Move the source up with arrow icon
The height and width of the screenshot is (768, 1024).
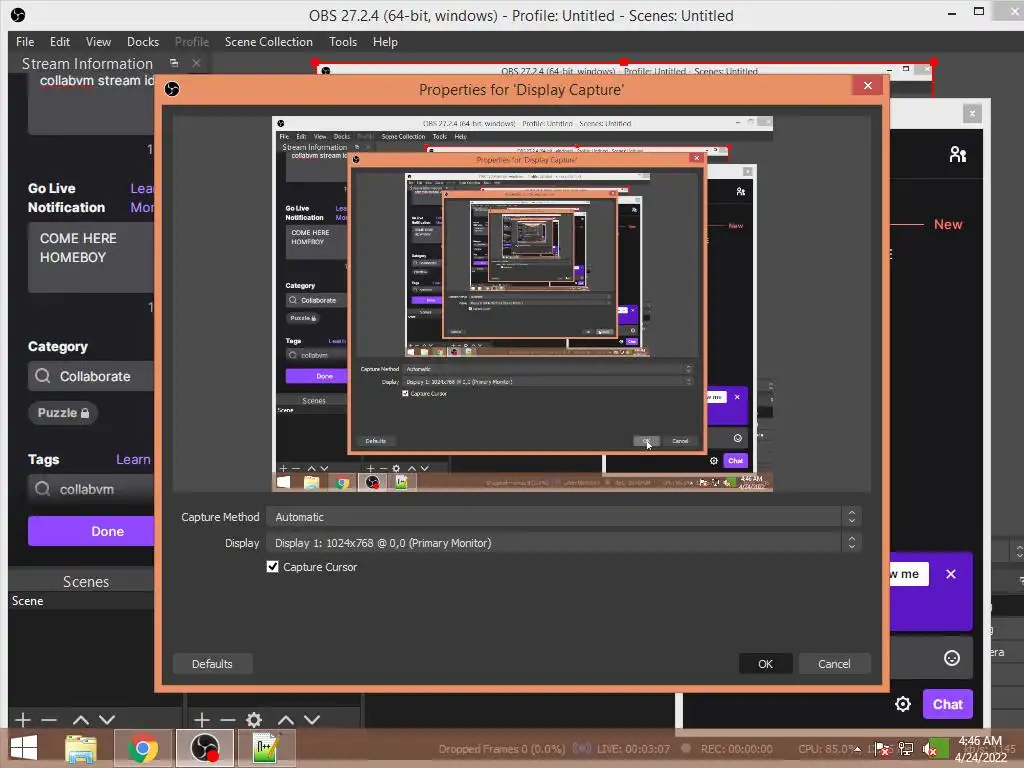pyautogui.click(x=286, y=720)
